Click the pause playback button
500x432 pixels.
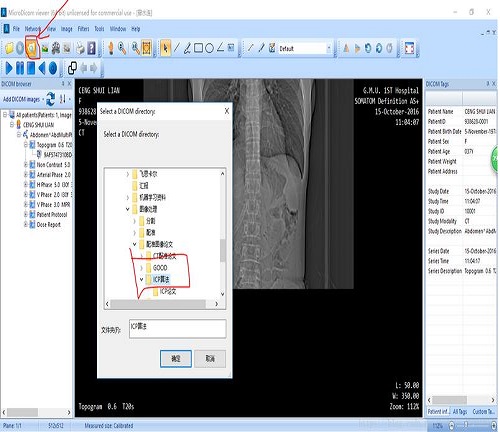[x=20, y=68]
